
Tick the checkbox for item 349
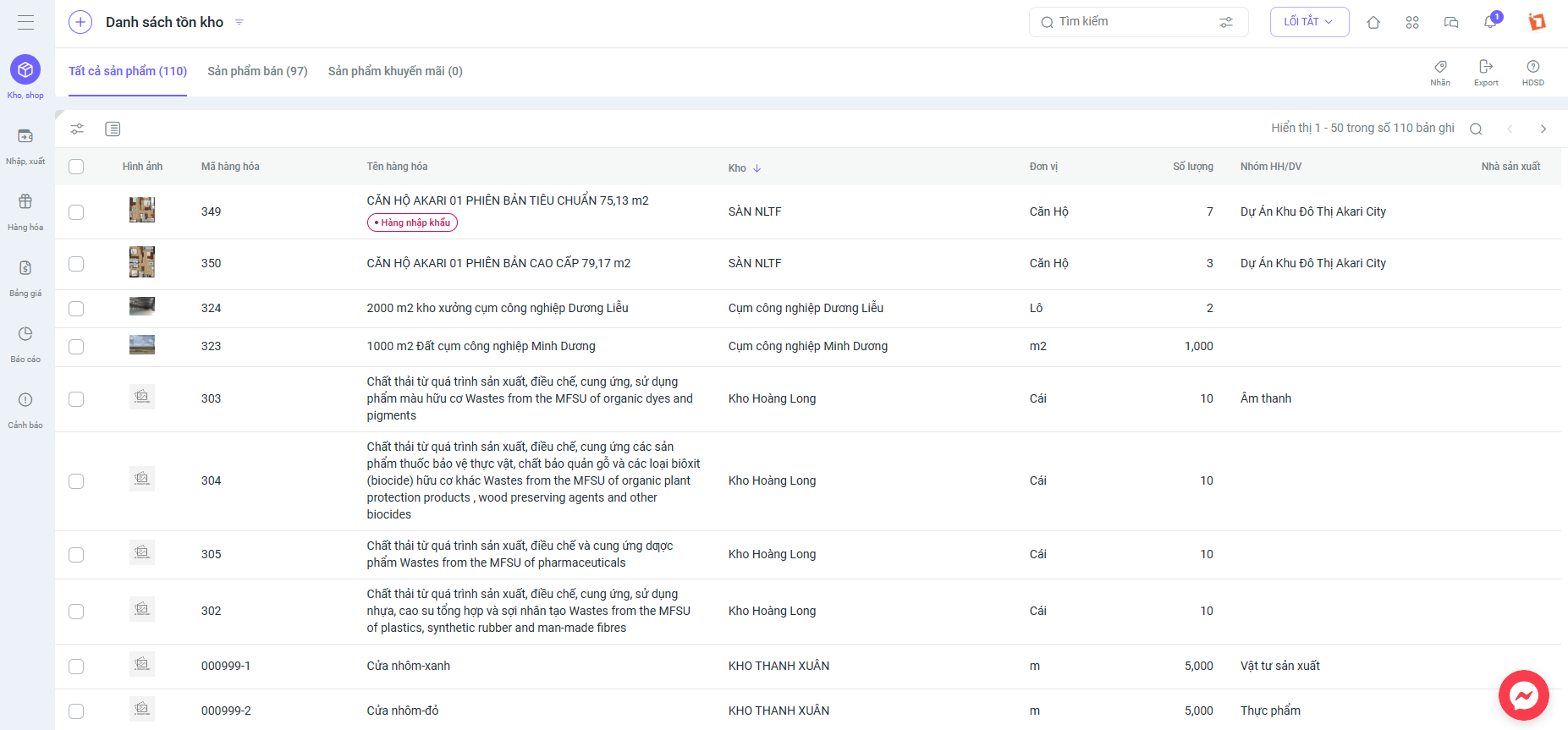(x=76, y=212)
